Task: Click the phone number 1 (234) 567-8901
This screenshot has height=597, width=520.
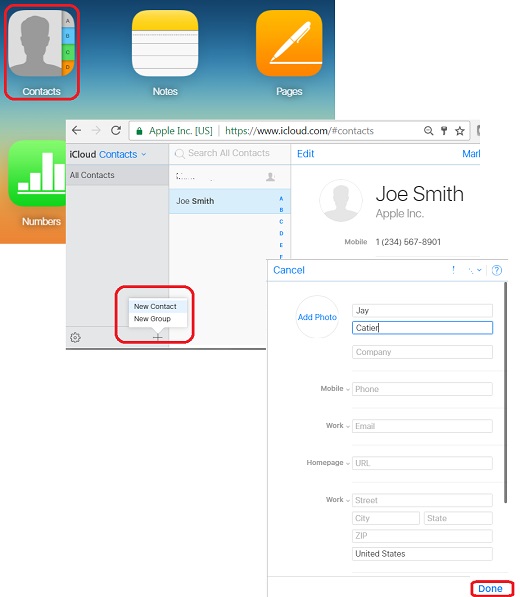Action: (x=408, y=242)
